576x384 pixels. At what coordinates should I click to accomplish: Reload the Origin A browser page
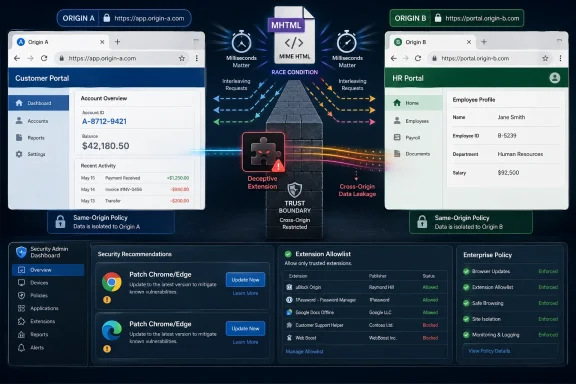pyautogui.click(x=44, y=58)
